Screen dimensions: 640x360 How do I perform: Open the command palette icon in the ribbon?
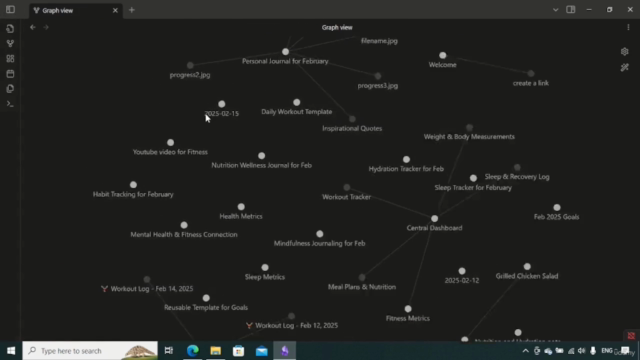(10, 104)
